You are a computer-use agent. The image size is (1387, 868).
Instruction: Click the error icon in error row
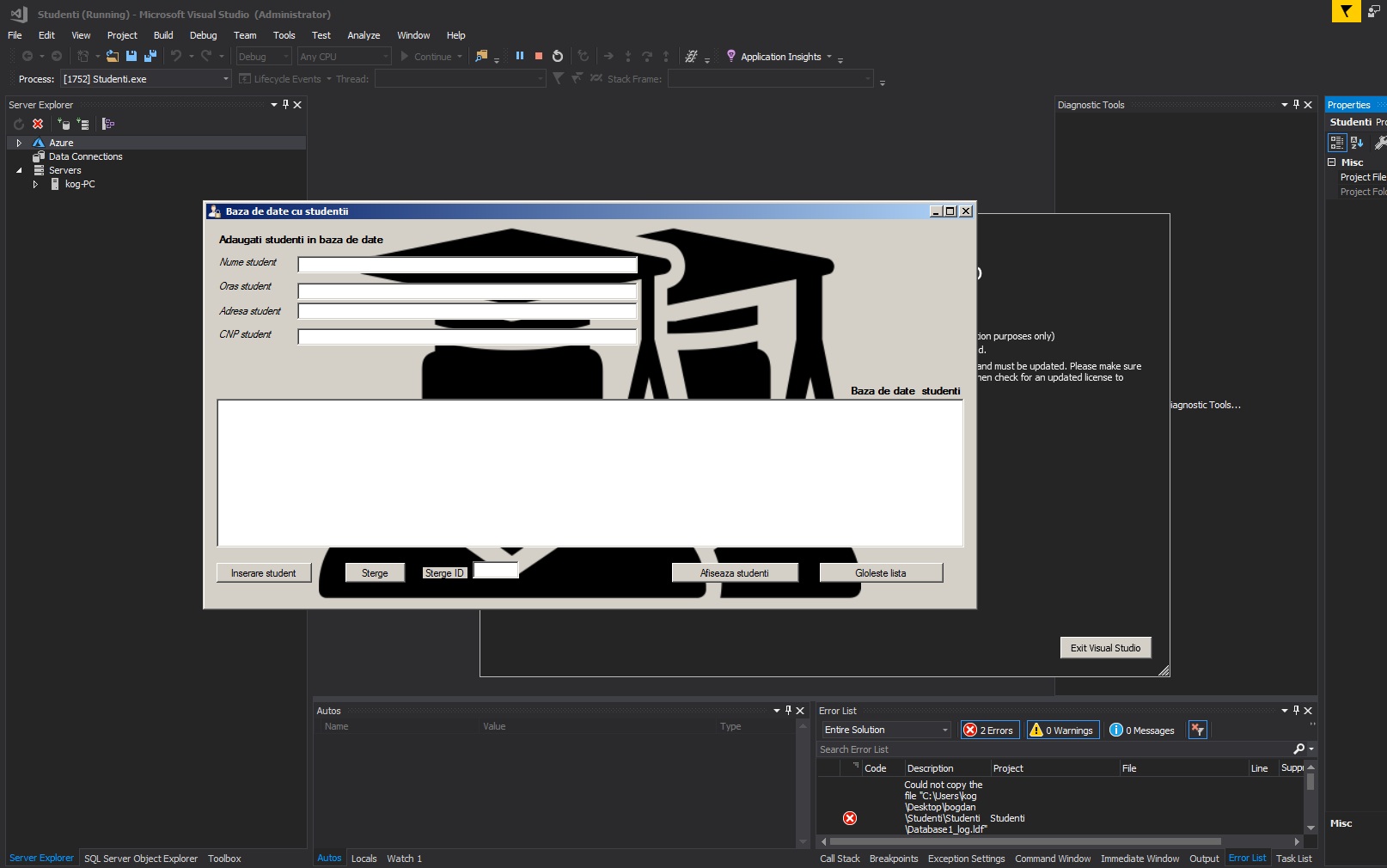pyautogui.click(x=850, y=818)
